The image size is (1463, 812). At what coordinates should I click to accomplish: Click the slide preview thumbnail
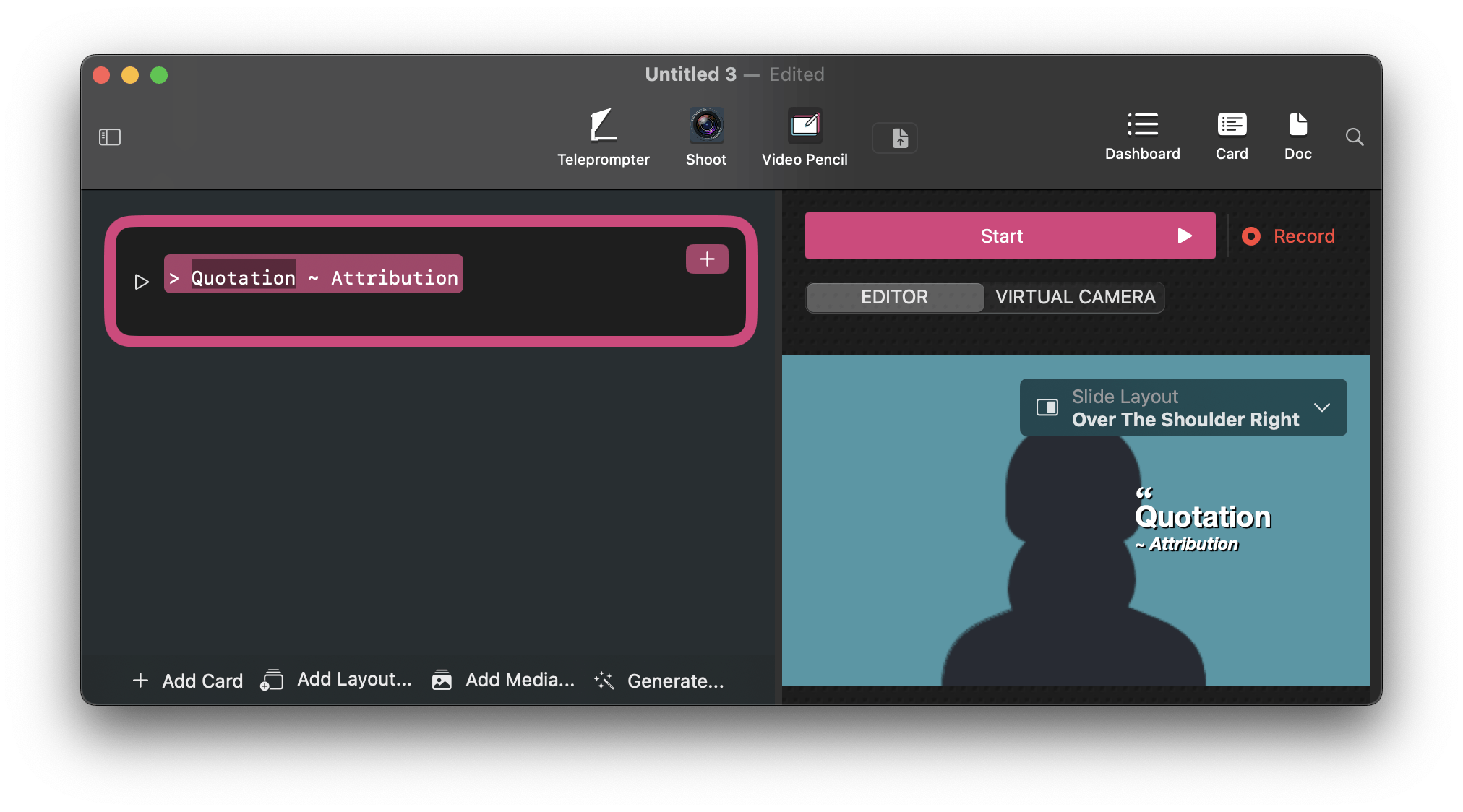pos(1076,520)
